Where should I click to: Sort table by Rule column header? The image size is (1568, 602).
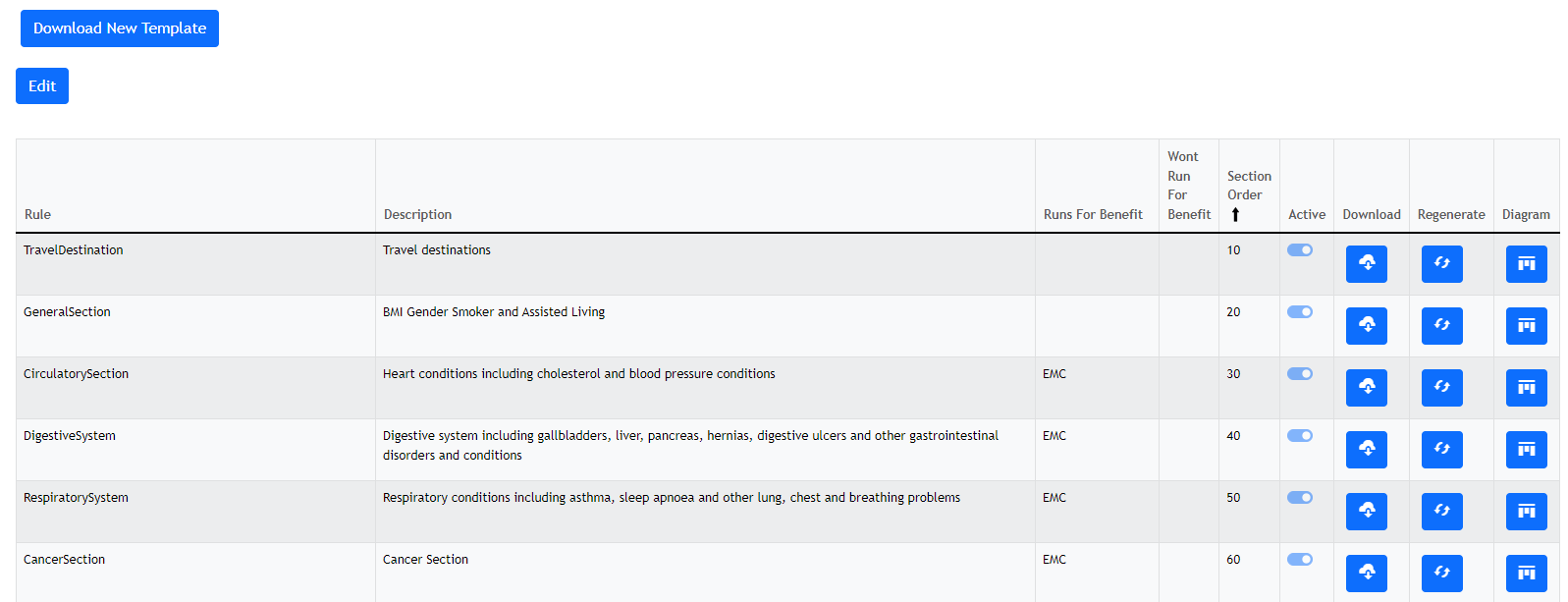pyautogui.click(x=38, y=215)
